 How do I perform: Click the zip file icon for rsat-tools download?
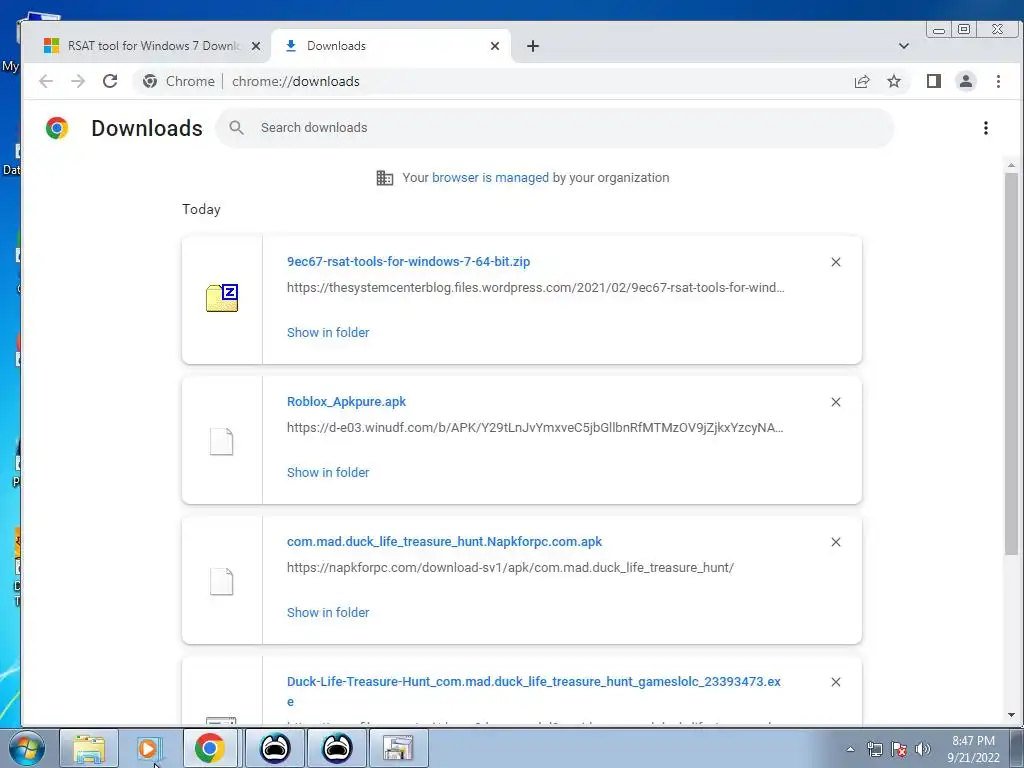coord(222,298)
